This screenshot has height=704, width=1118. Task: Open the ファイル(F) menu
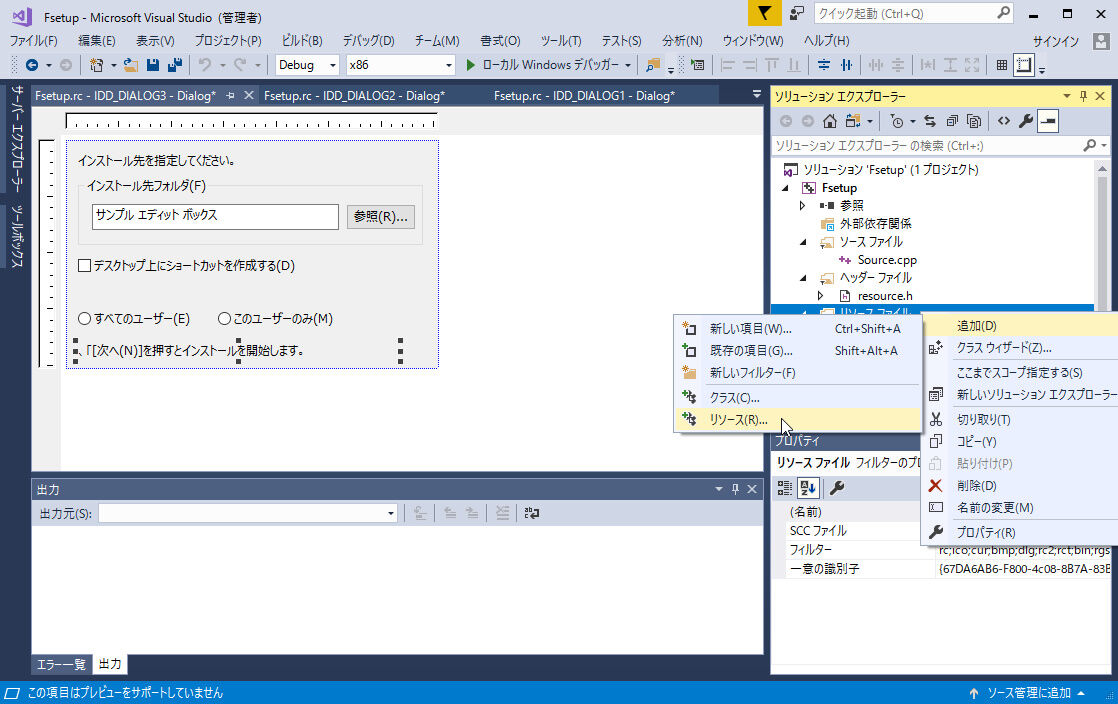coord(34,41)
